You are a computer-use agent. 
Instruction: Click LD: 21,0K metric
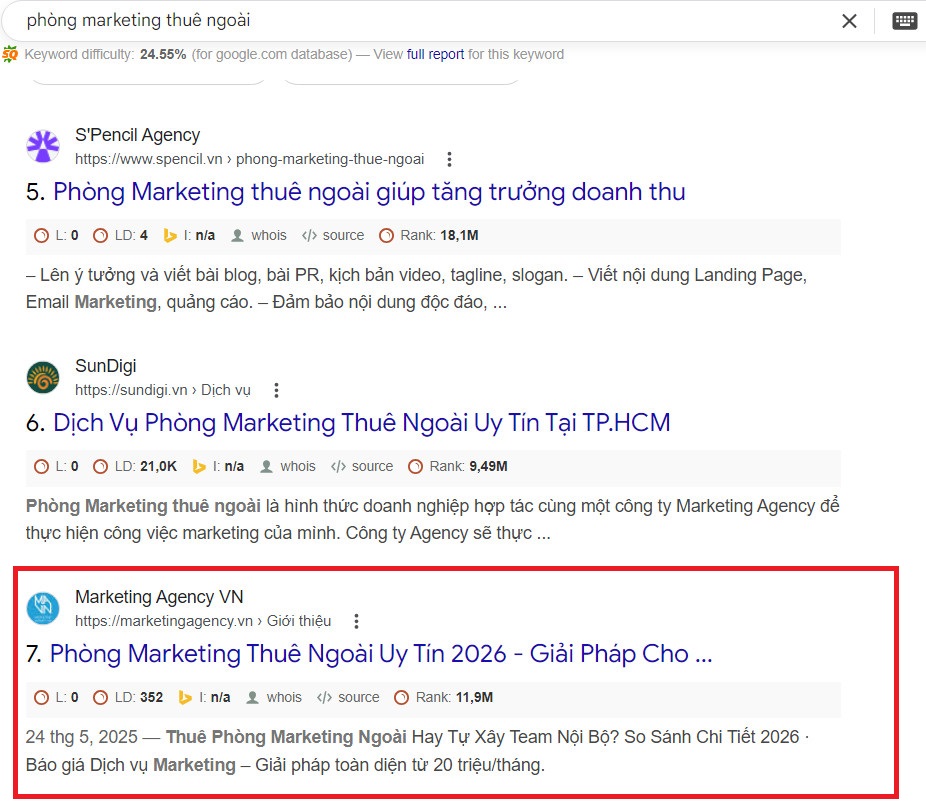(135, 467)
